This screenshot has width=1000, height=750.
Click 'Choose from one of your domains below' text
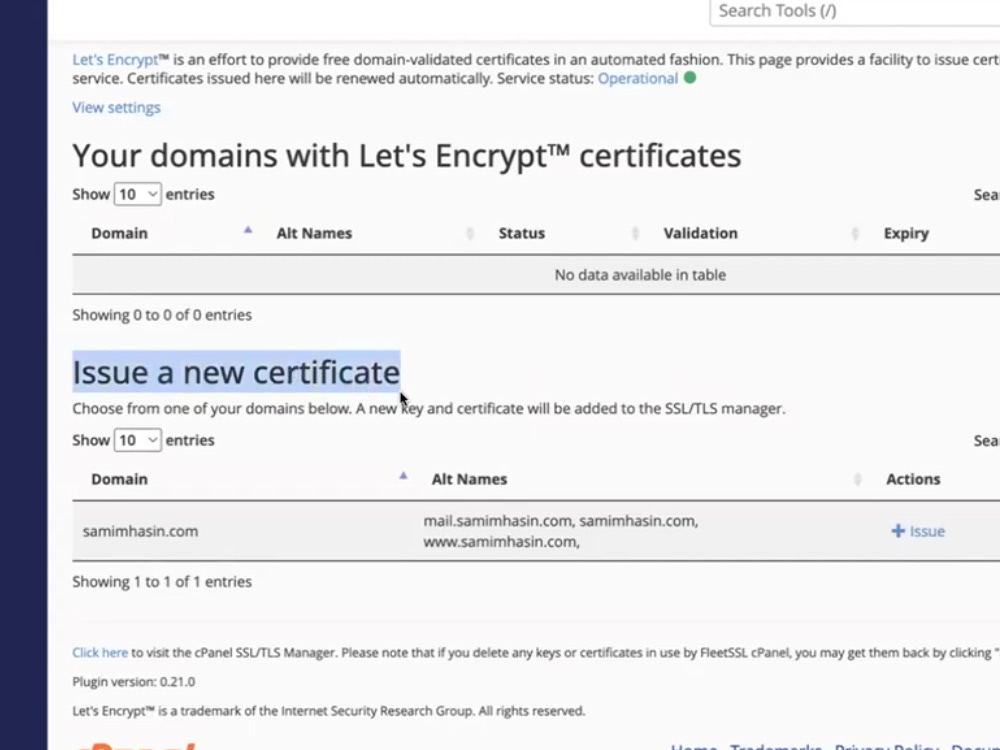[429, 409]
